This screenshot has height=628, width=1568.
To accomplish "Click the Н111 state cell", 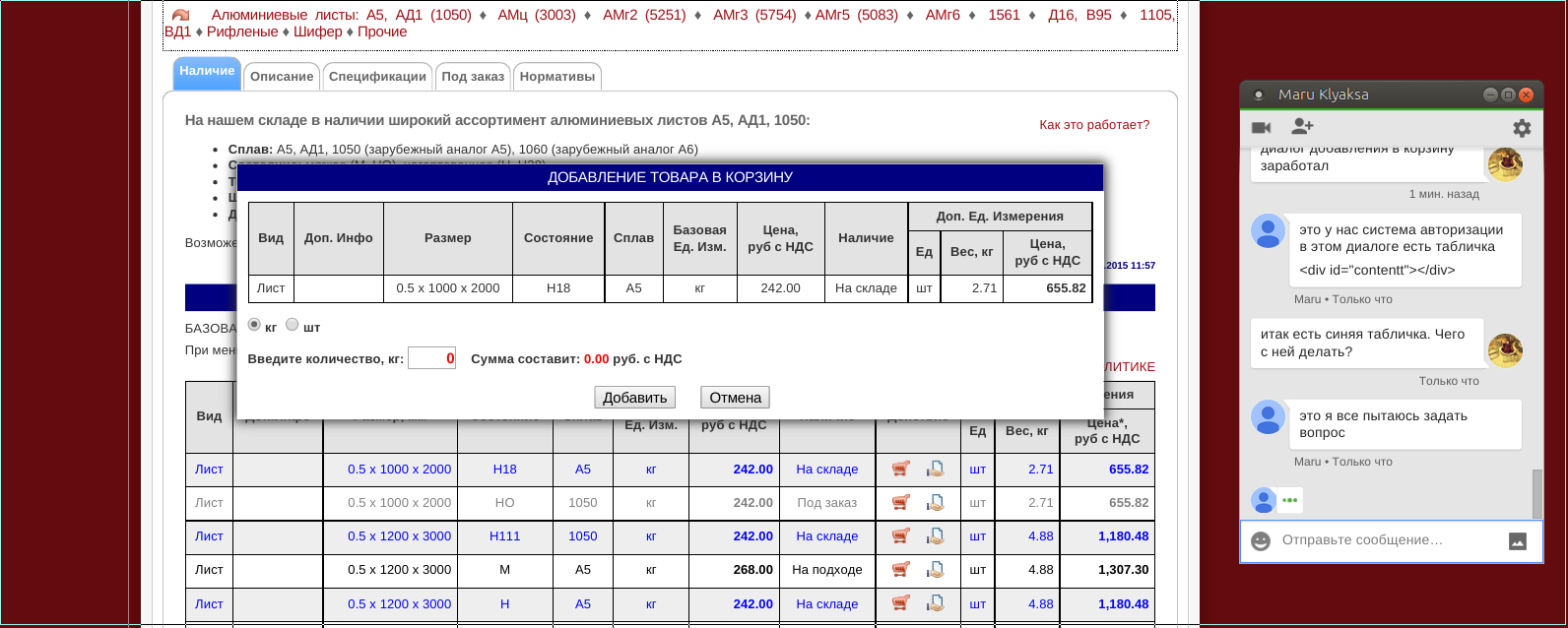I will tap(504, 536).
